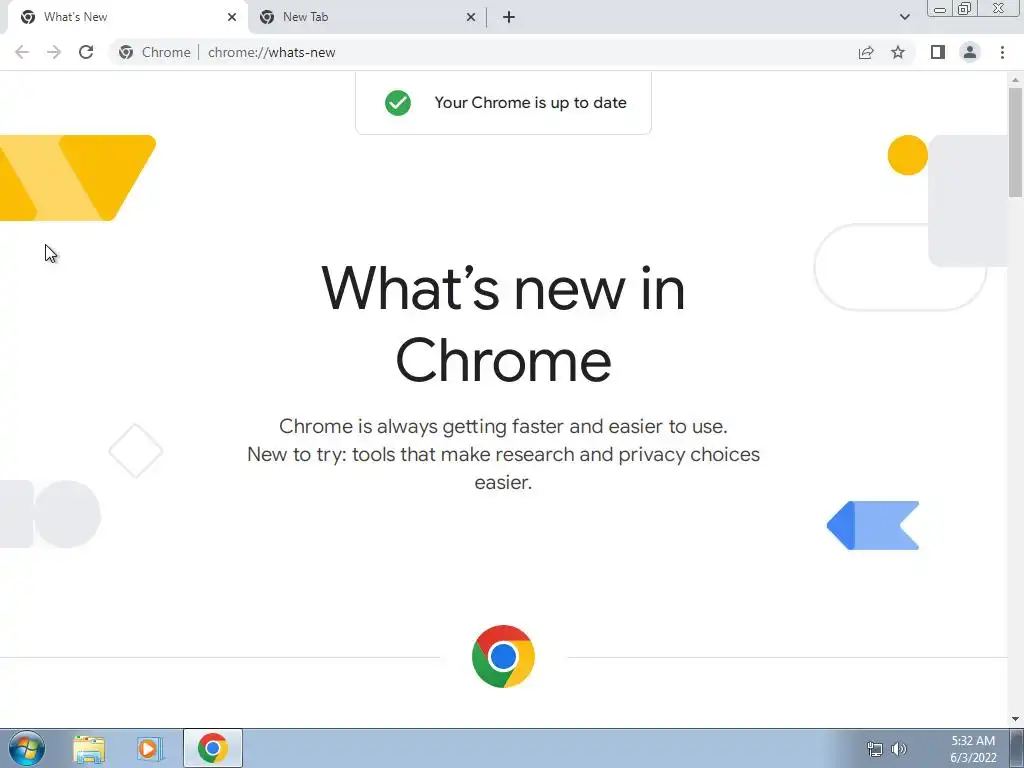Reload the What's New page
Image resolution: width=1024 pixels, height=768 pixels.
[x=86, y=52]
